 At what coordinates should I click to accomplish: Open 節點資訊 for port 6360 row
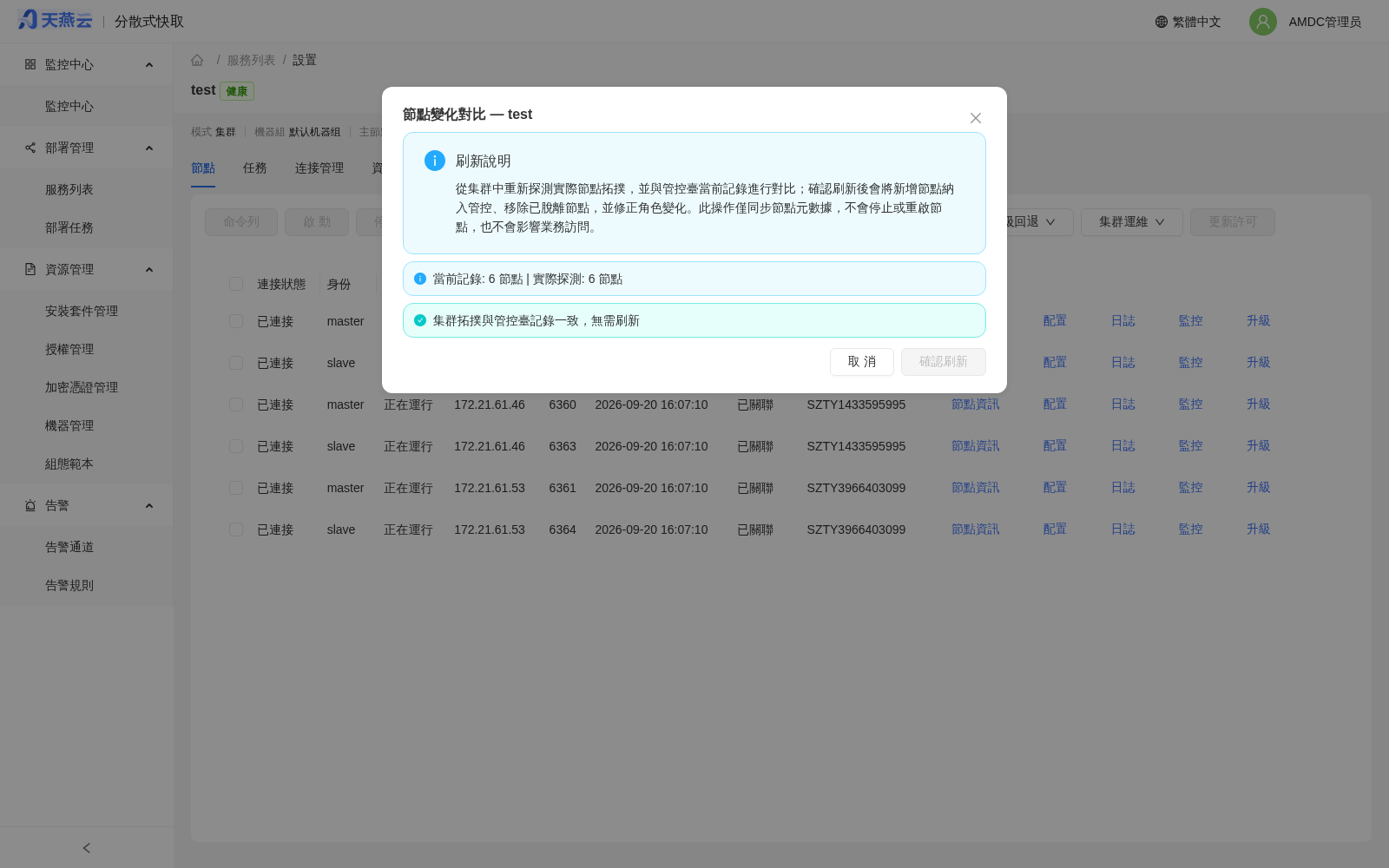(976, 404)
